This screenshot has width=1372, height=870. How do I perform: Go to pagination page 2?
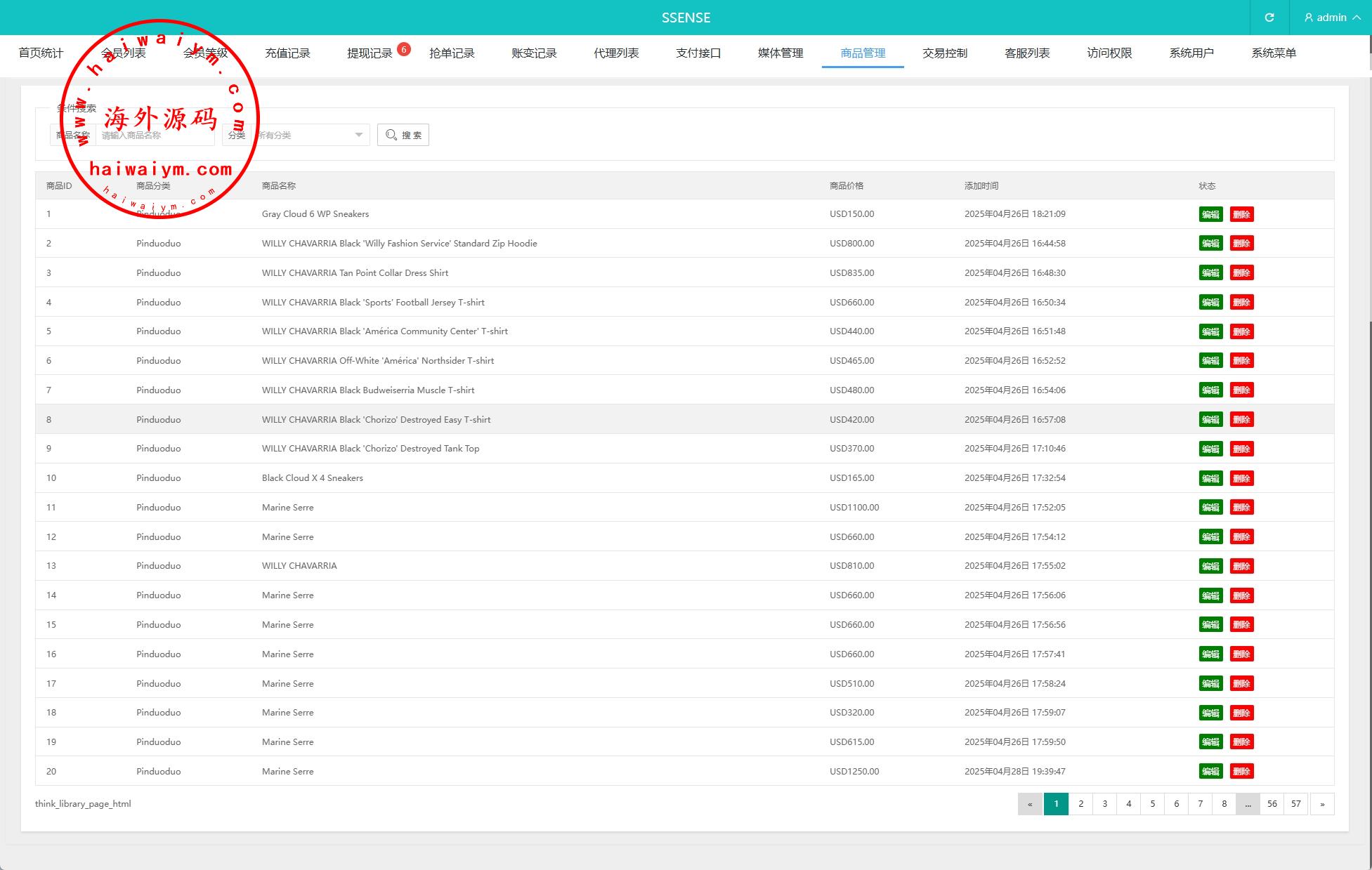[1080, 804]
